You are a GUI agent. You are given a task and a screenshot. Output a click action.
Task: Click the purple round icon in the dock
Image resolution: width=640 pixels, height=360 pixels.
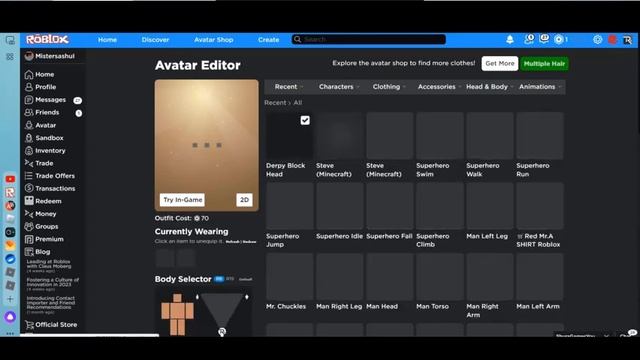point(10,317)
